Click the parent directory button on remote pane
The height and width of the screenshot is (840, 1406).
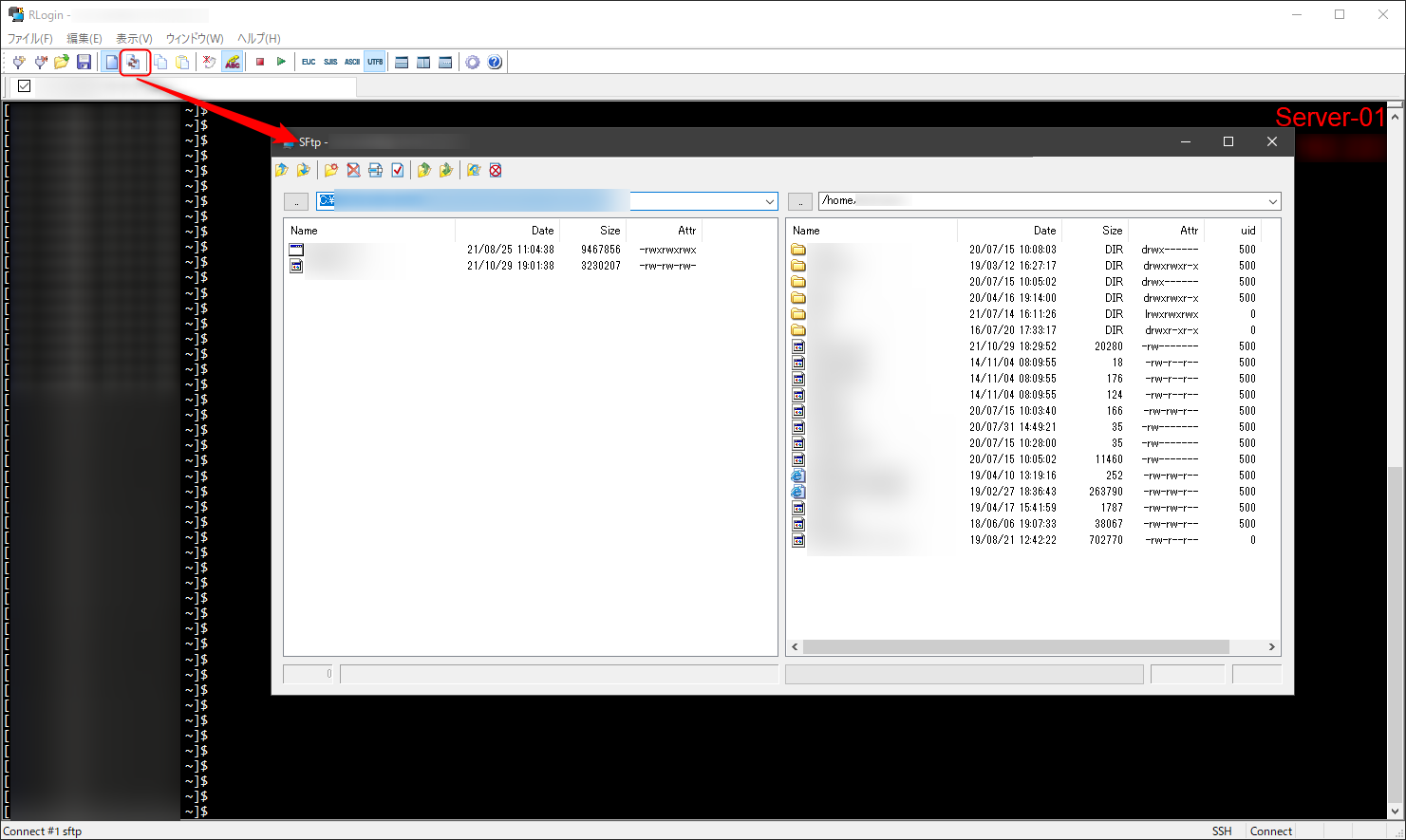click(x=799, y=200)
